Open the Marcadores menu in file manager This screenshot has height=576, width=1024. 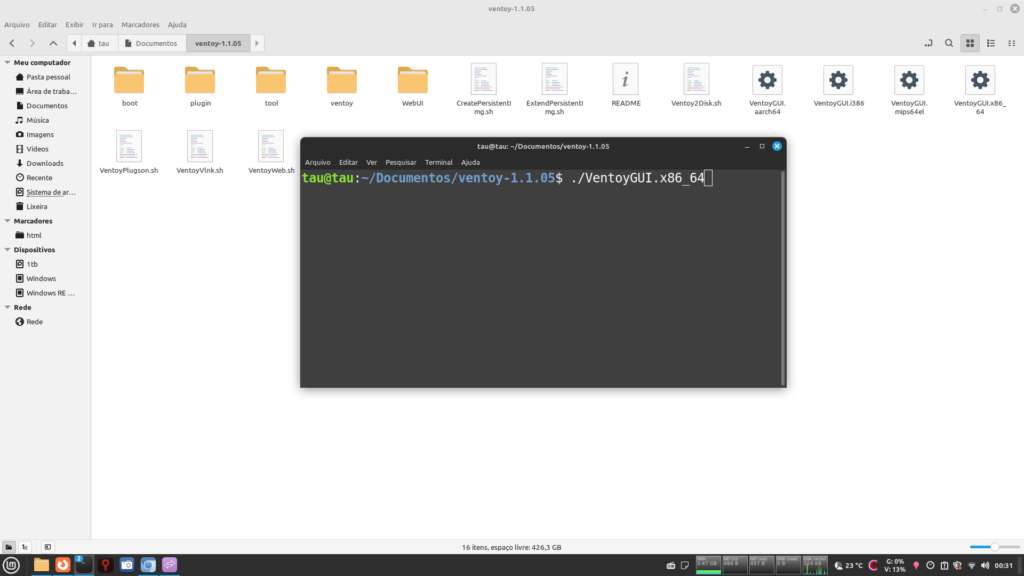140,24
